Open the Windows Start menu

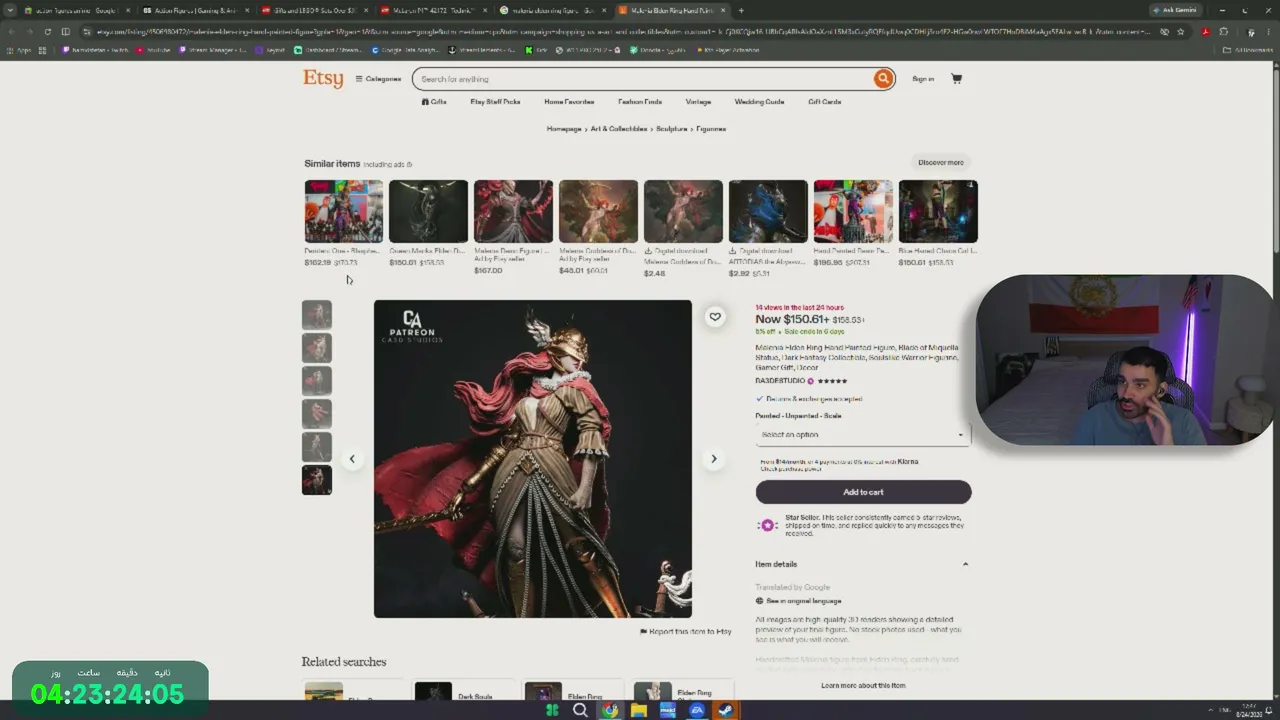(x=552, y=711)
